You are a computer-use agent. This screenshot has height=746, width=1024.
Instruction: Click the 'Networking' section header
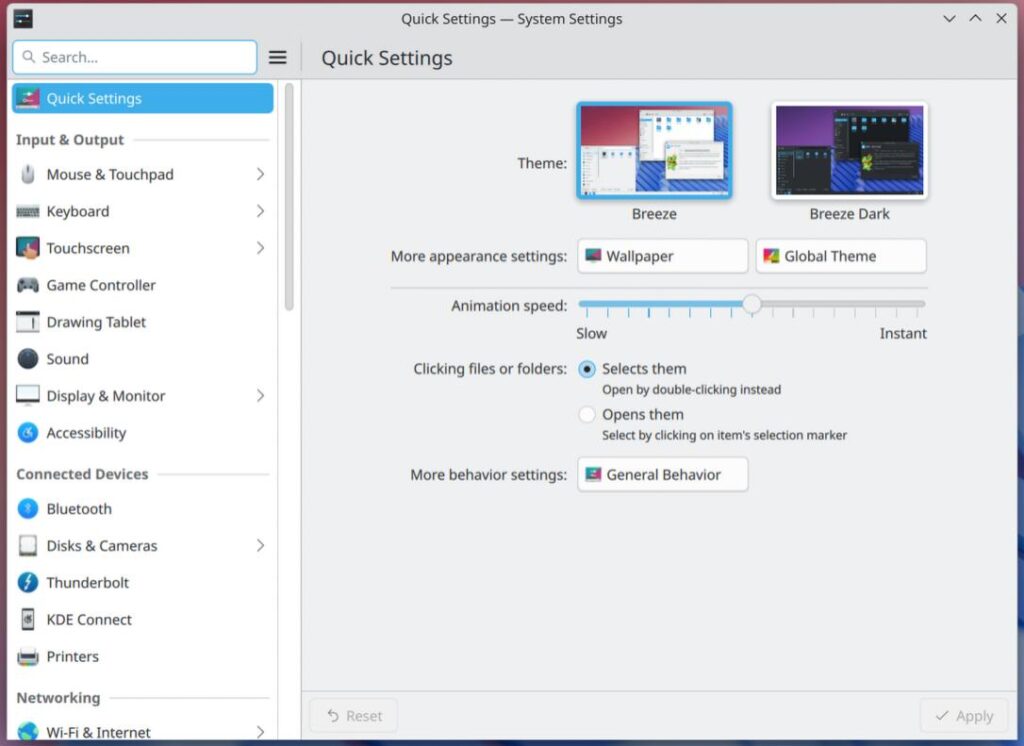click(58, 698)
